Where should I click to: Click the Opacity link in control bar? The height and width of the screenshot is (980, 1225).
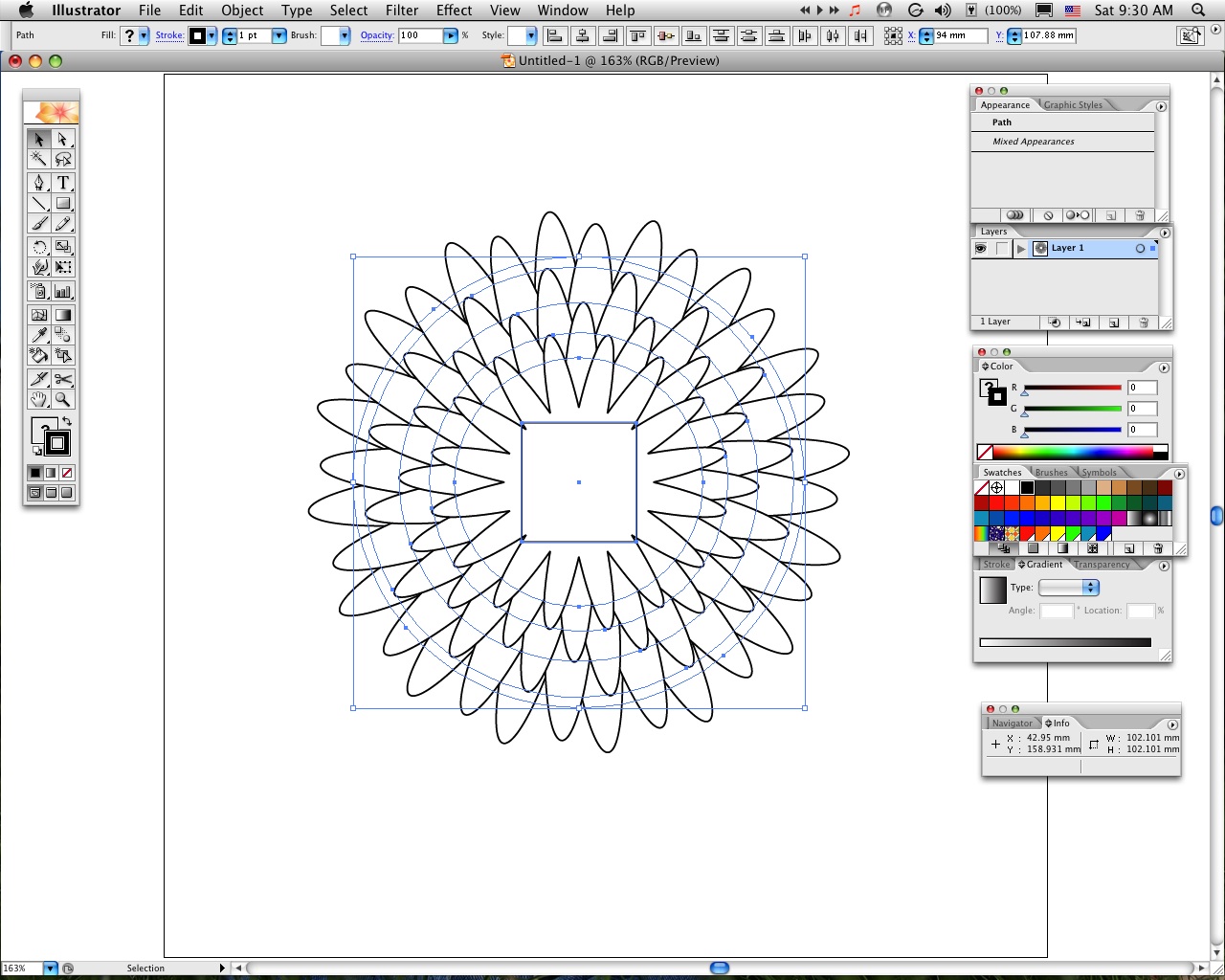tap(376, 35)
